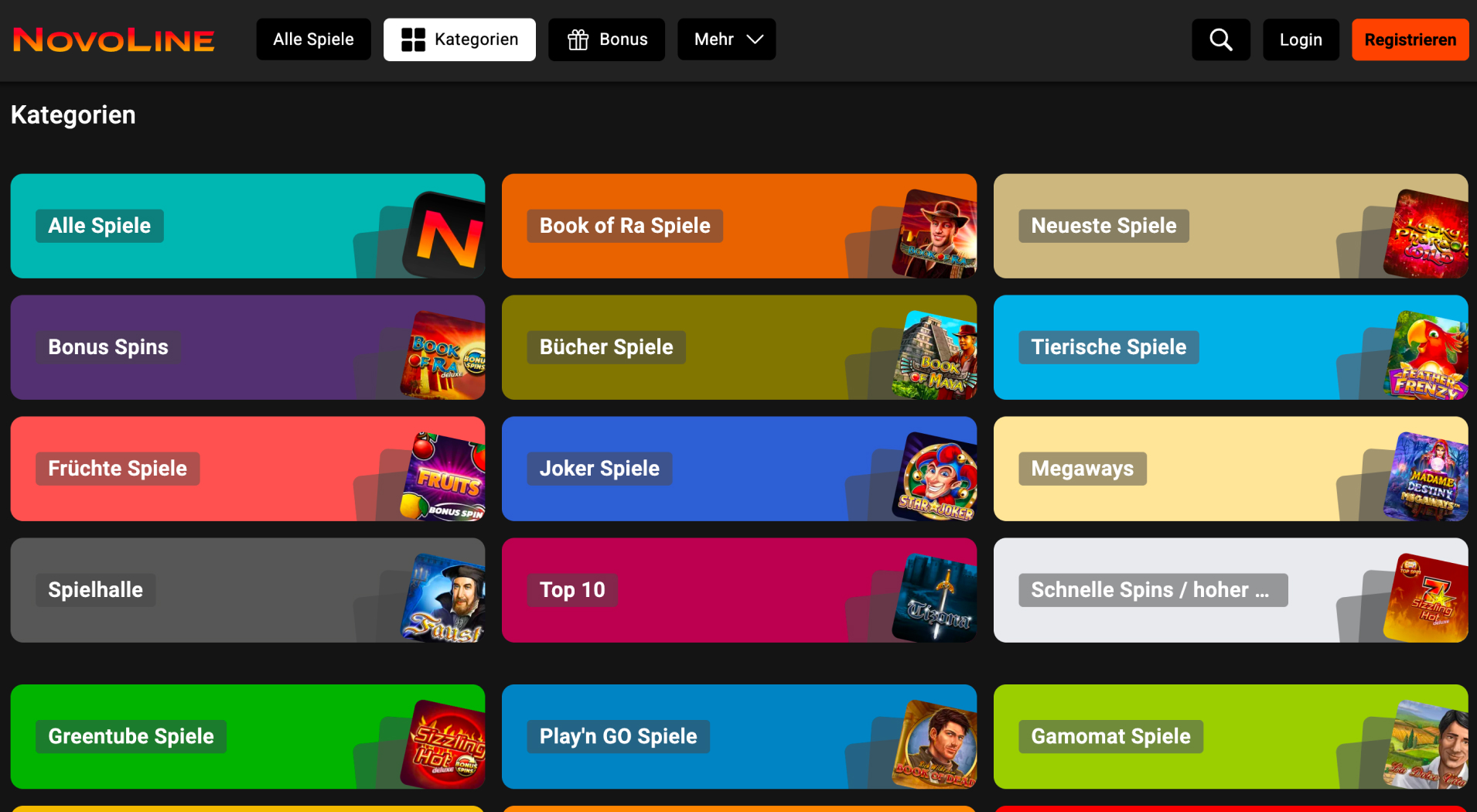
Task: Click the Book of Ra explorer thumbnail
Action: point(936,234)
